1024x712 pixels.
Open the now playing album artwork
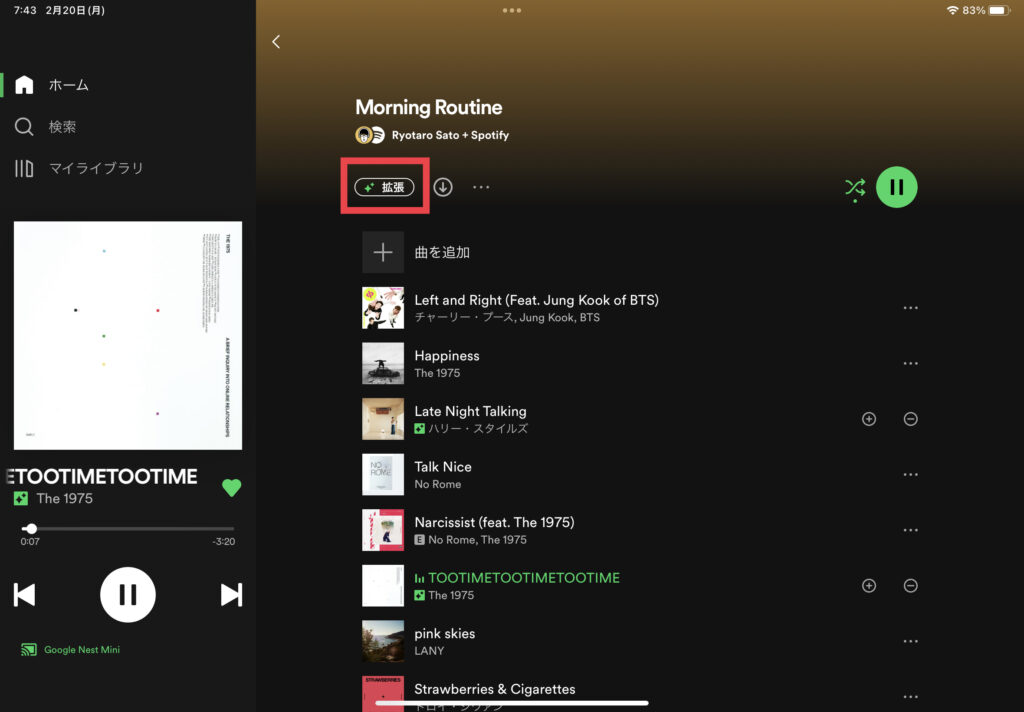(128, 335)
